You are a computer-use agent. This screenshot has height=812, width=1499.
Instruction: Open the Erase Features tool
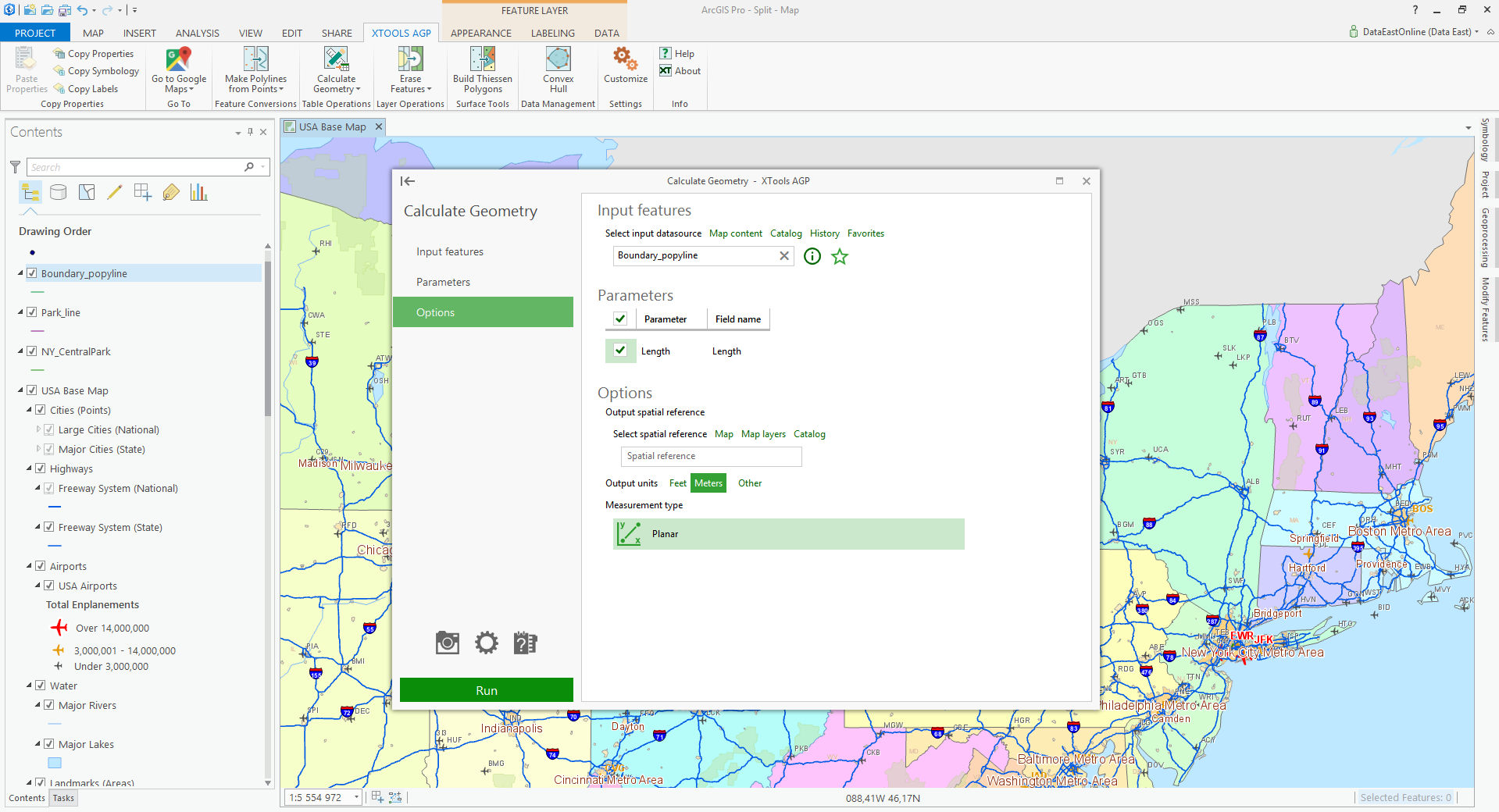pyautogui.click(x=410, y=70)
